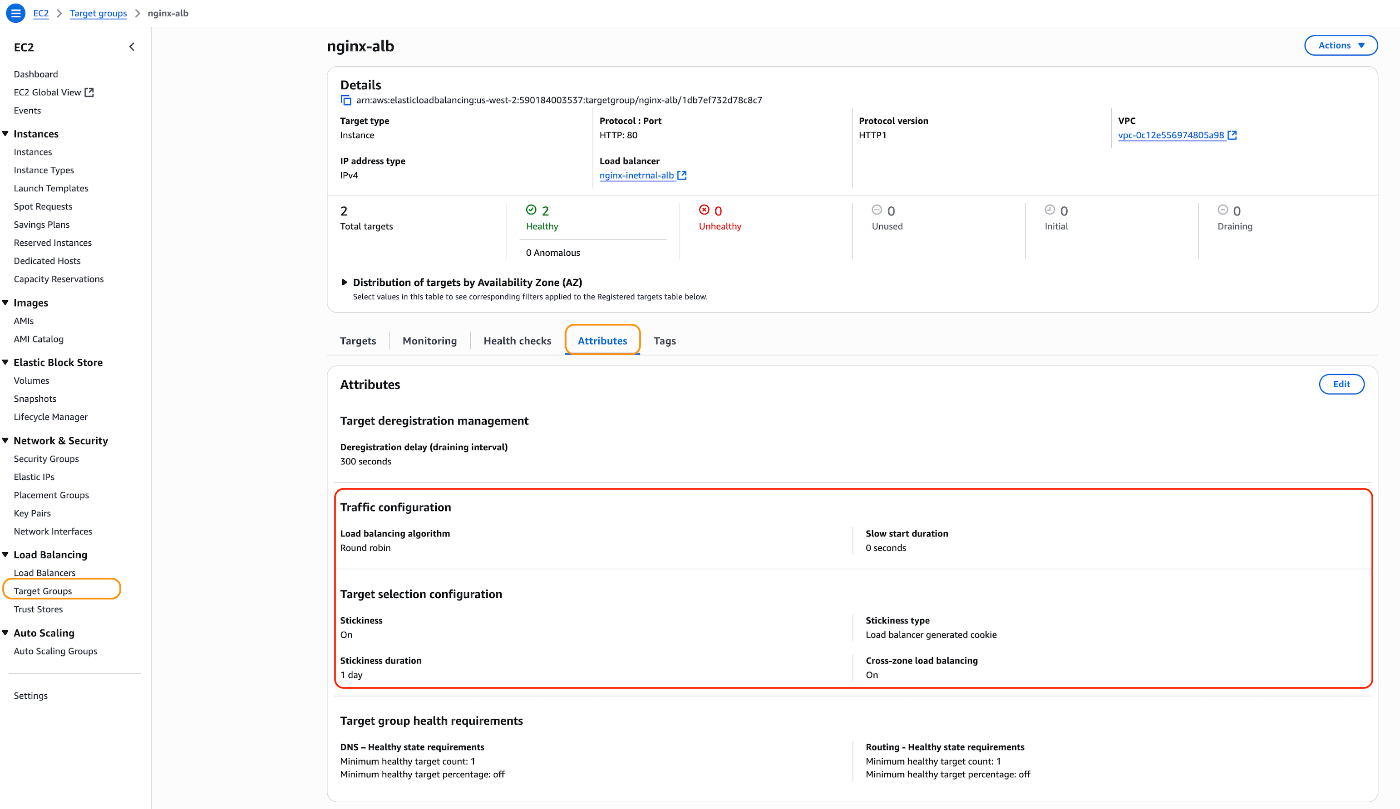
Task: Select the Tags tab
Action: point(665,341)
